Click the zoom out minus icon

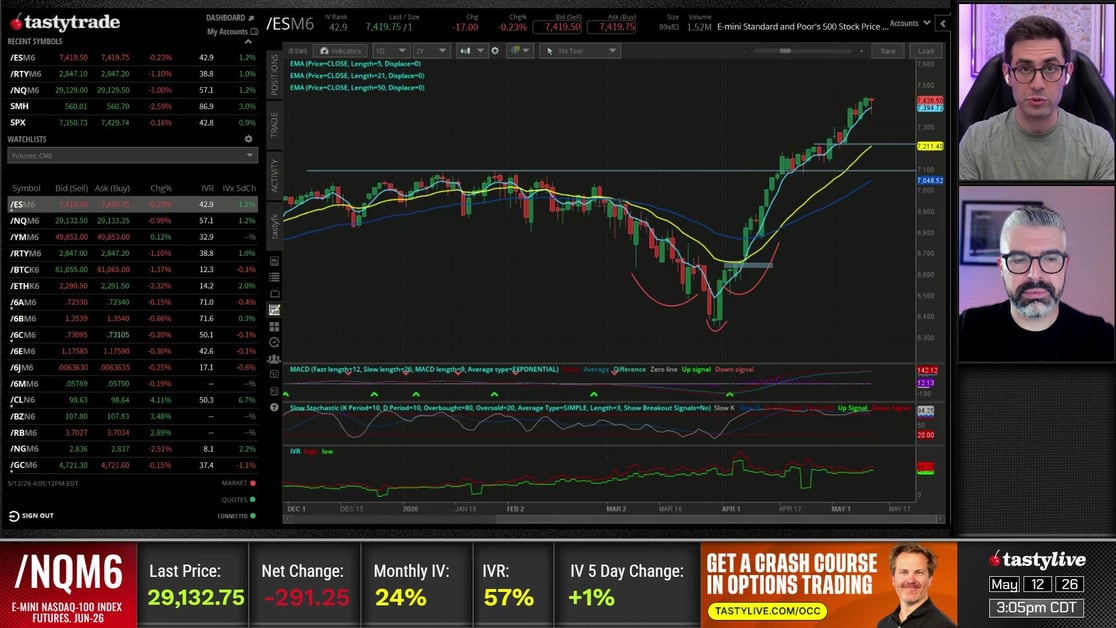click(x=744, y=51)
